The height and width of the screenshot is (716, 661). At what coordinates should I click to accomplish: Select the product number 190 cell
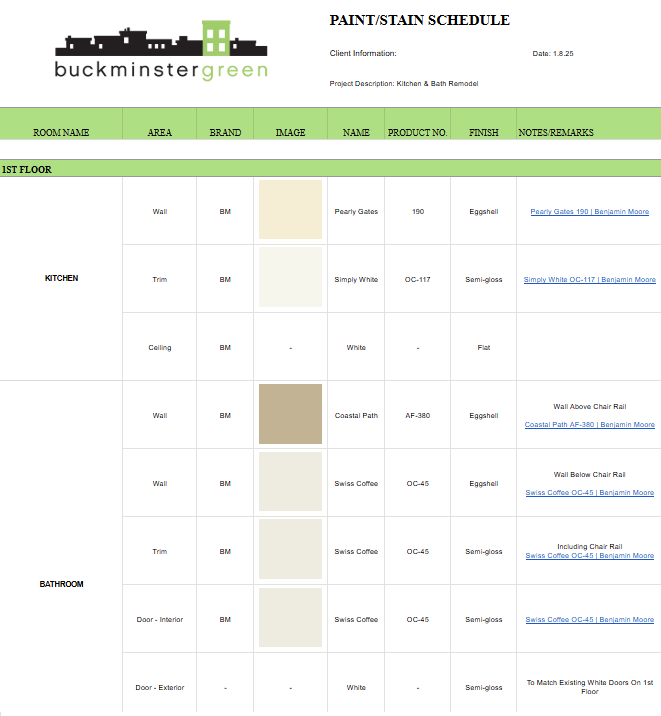click(418, 211)
